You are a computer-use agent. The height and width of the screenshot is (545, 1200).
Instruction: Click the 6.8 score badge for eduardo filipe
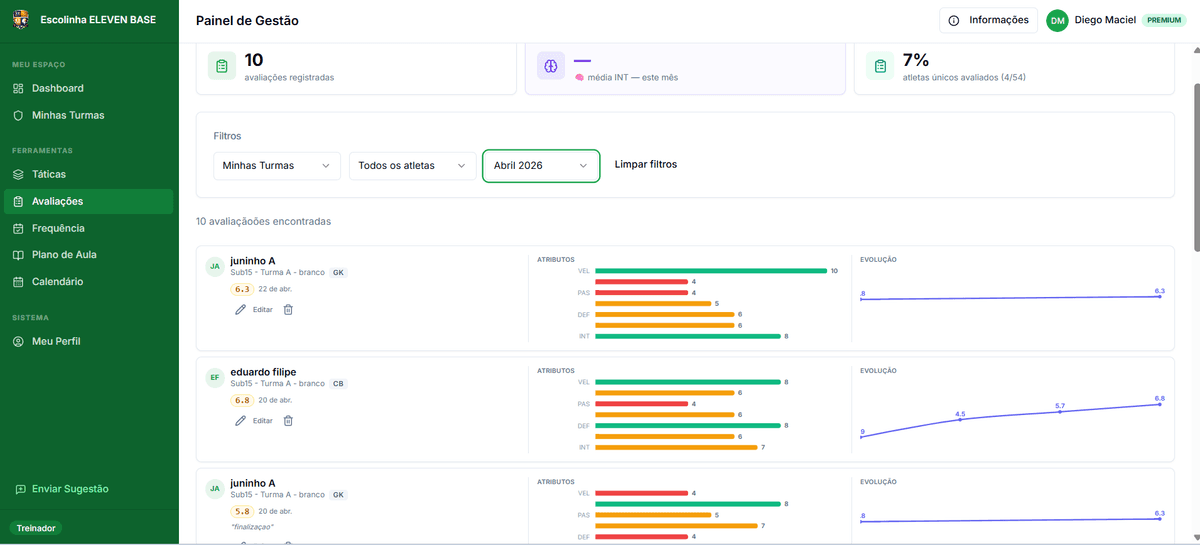click(242, 400)
